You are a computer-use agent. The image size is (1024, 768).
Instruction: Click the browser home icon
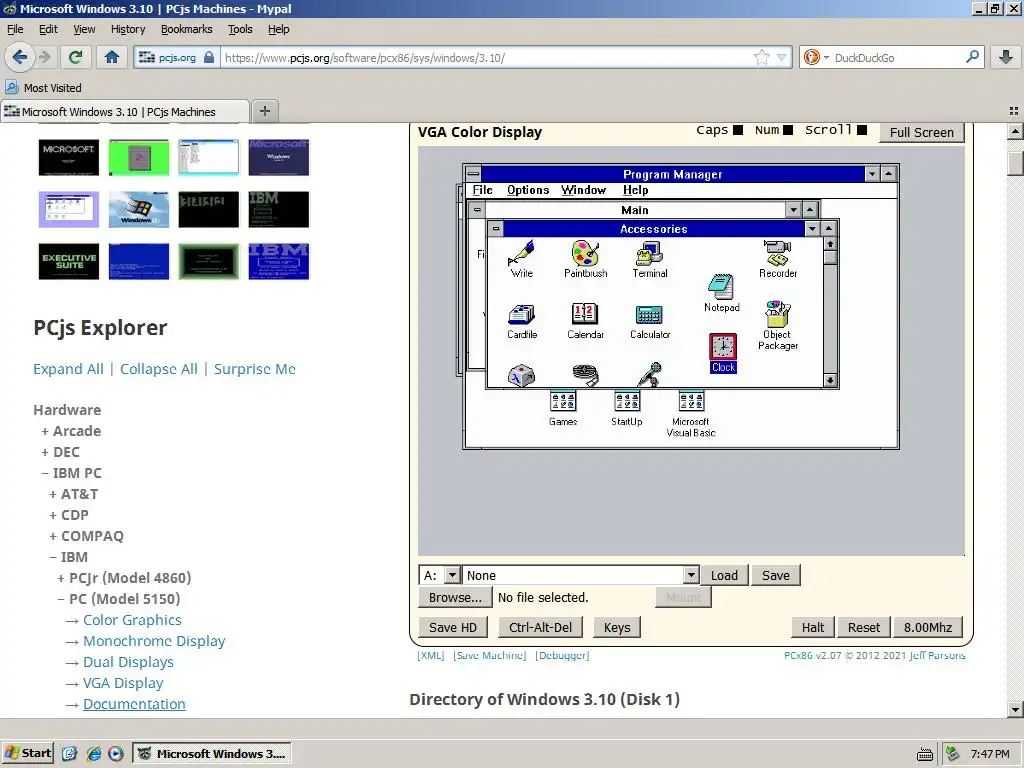(x=112, y=57)
